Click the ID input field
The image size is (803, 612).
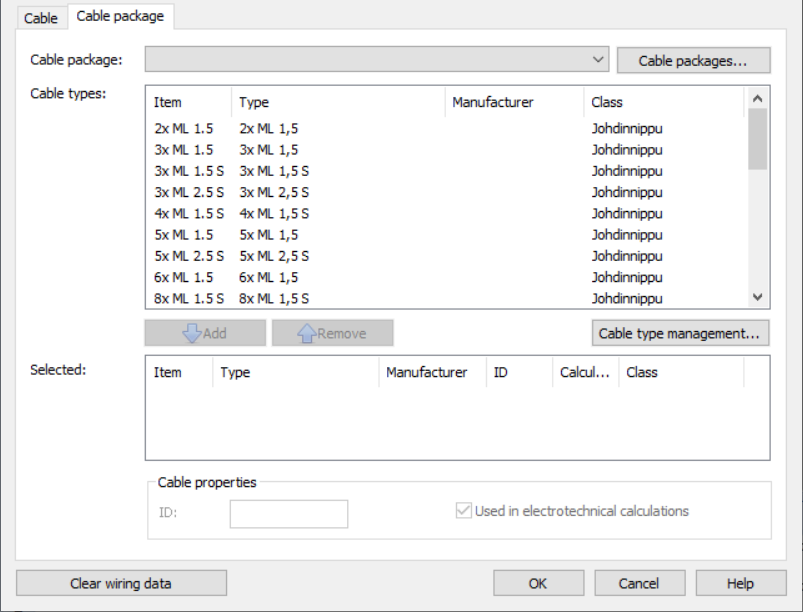coord(288,514)
